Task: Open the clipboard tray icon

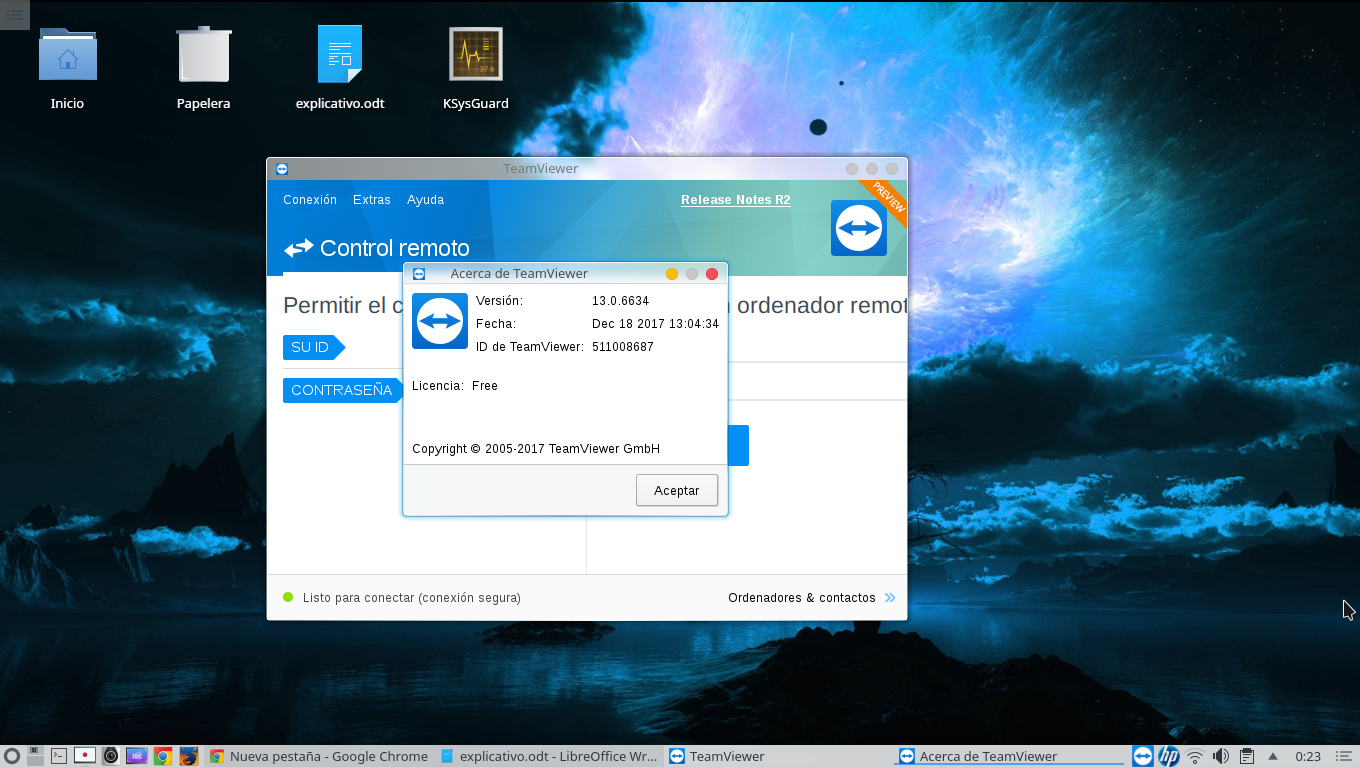Action: tap(1247, 756)
